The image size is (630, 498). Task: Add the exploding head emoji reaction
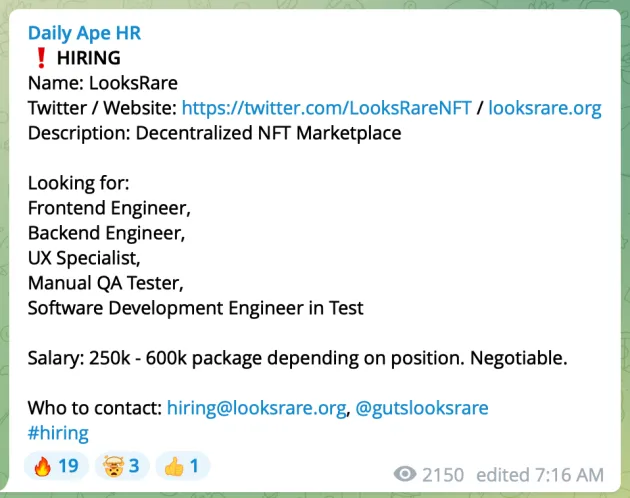114,466
